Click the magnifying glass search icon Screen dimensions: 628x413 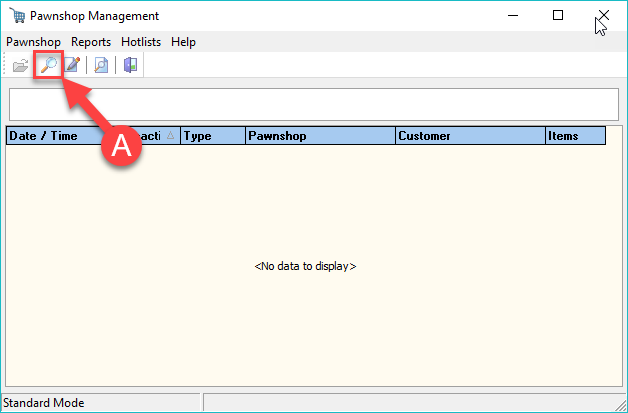[x=47, y=66]
